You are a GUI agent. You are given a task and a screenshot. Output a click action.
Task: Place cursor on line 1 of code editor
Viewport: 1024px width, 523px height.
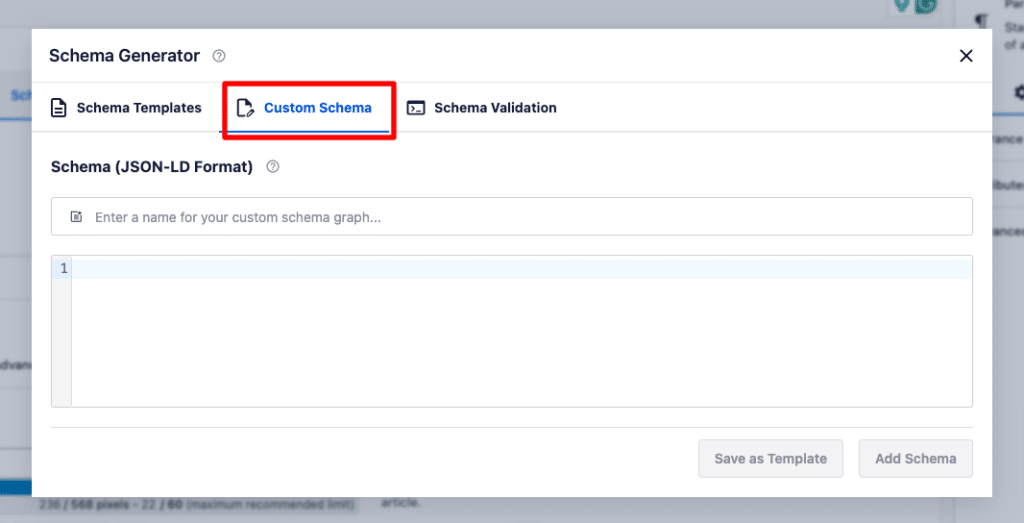coord(520,269)
